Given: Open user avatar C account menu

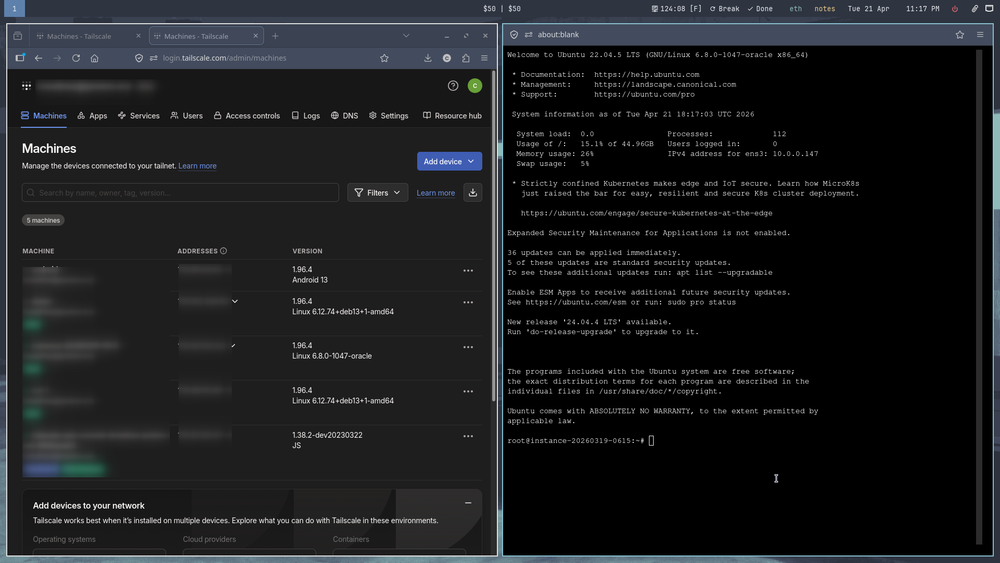Looking at the screenshot, I should 474,85.
